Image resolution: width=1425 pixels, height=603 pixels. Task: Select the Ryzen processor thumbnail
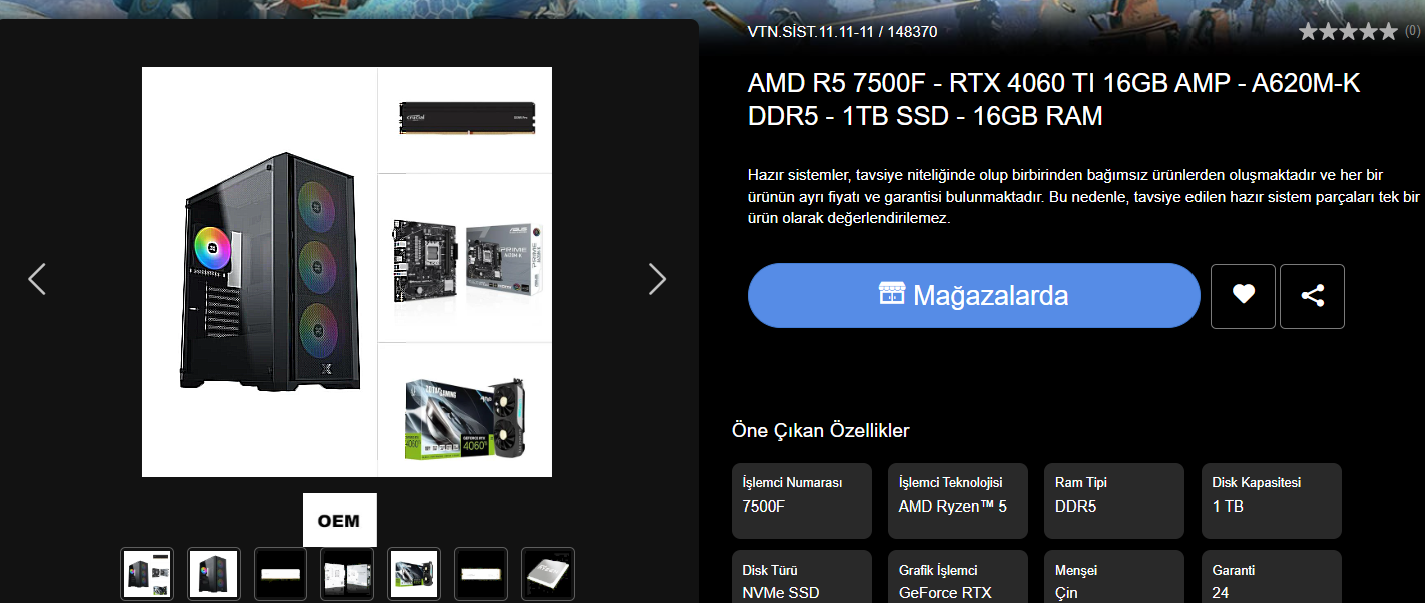click(548, 574)
